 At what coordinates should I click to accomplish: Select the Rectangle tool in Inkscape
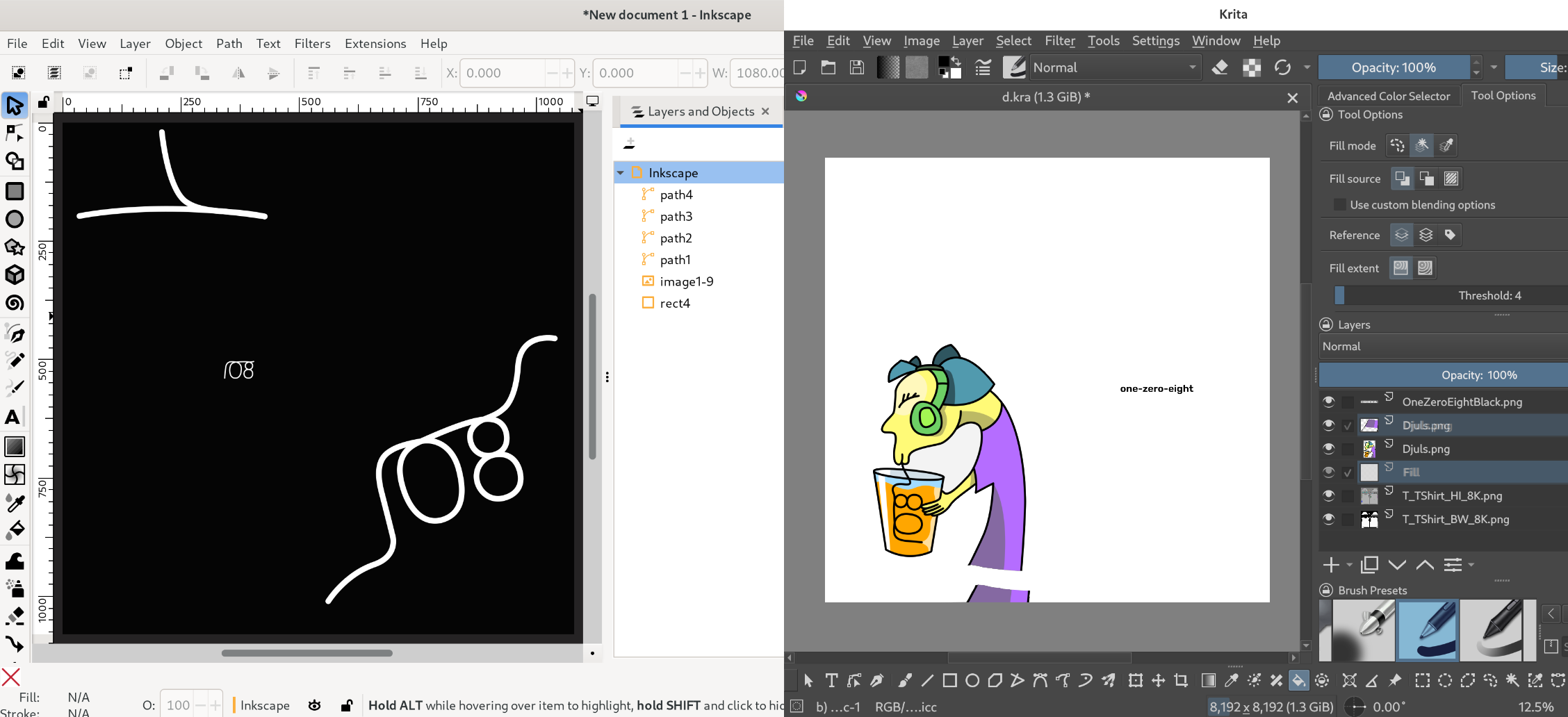pyautogui.click(x=15, y=191)
